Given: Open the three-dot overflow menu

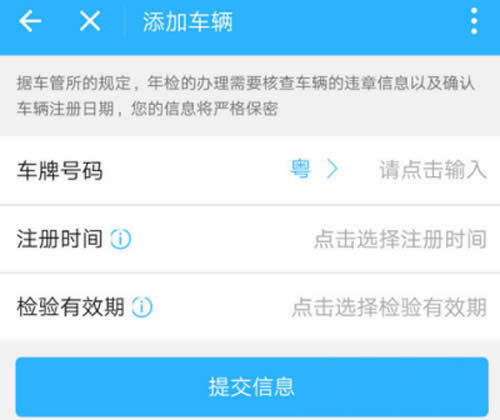Looking at the screenshot, I should point(474,21).
